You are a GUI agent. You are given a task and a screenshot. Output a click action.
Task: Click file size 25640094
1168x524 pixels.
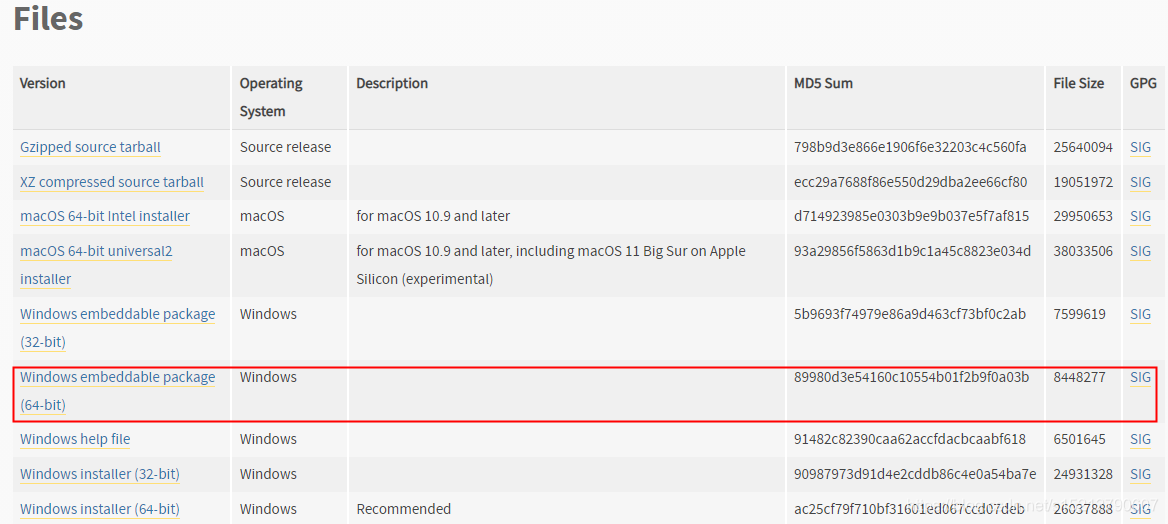coord(1083,148)
